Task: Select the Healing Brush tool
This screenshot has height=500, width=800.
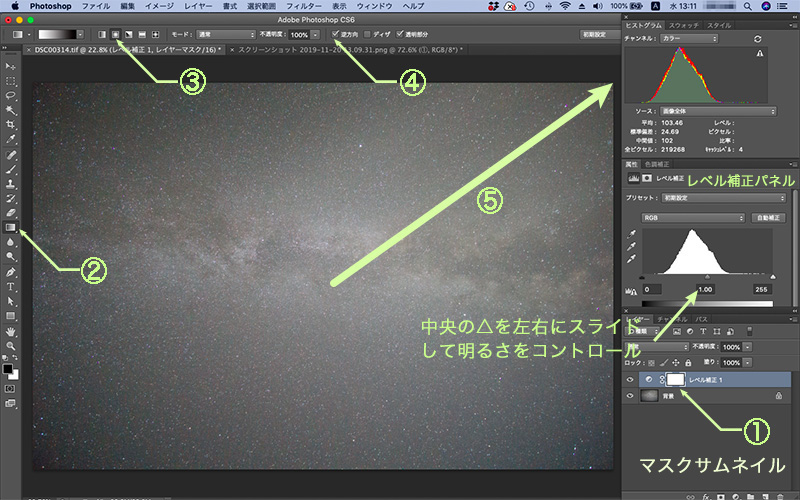Action: (x=10, y=155)
